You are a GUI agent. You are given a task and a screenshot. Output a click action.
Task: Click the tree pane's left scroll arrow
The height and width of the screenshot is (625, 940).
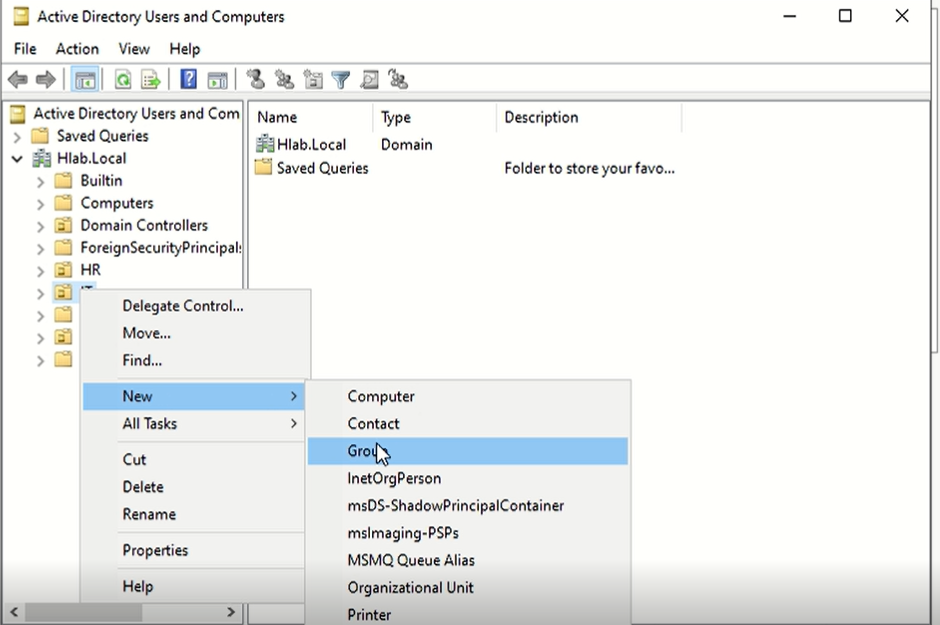[14, 612]
